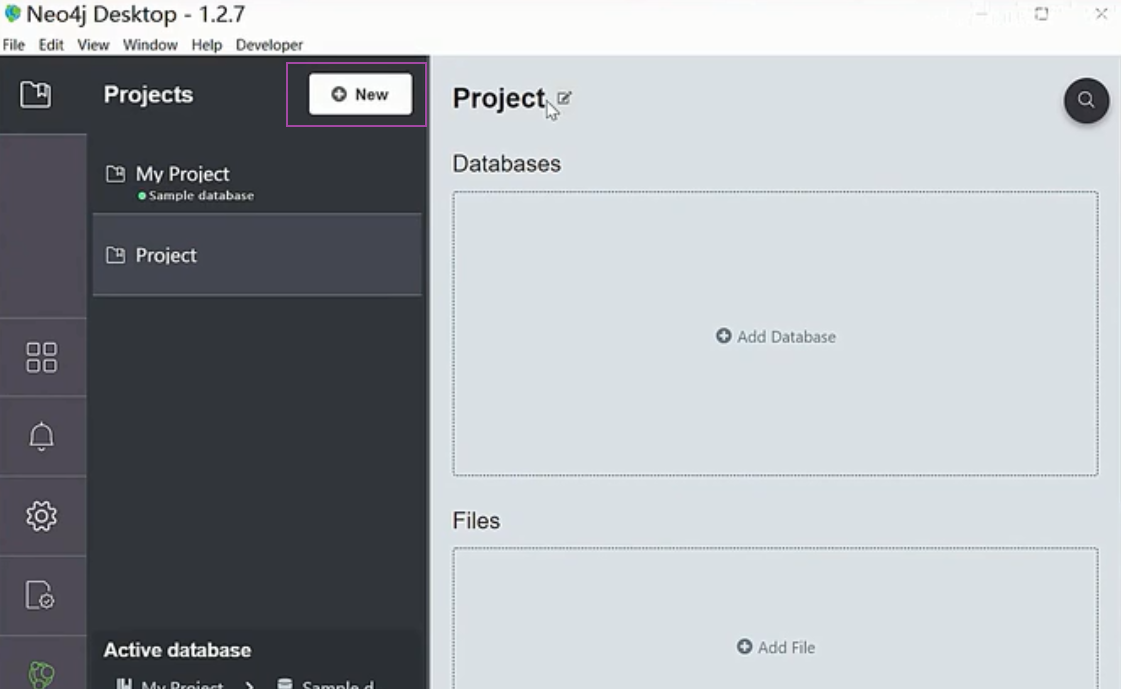Click the logs document icon in sidebar
Viewport: 1121px width, 689px height.
click(42, 595)
